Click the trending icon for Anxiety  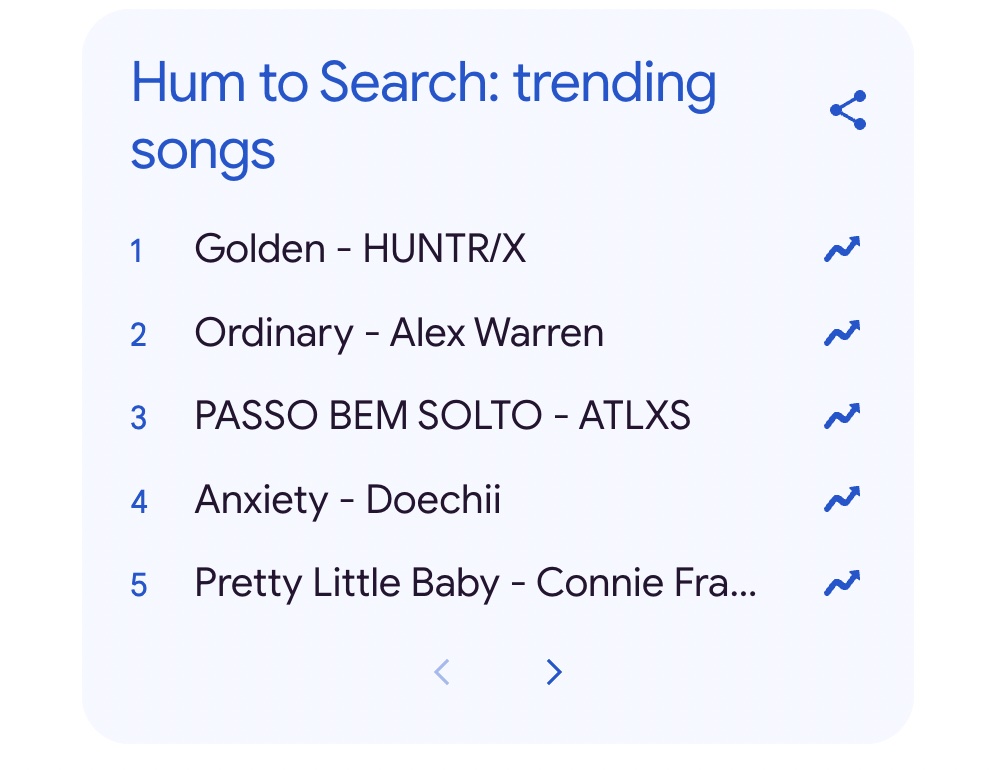[x=842, y=499]
